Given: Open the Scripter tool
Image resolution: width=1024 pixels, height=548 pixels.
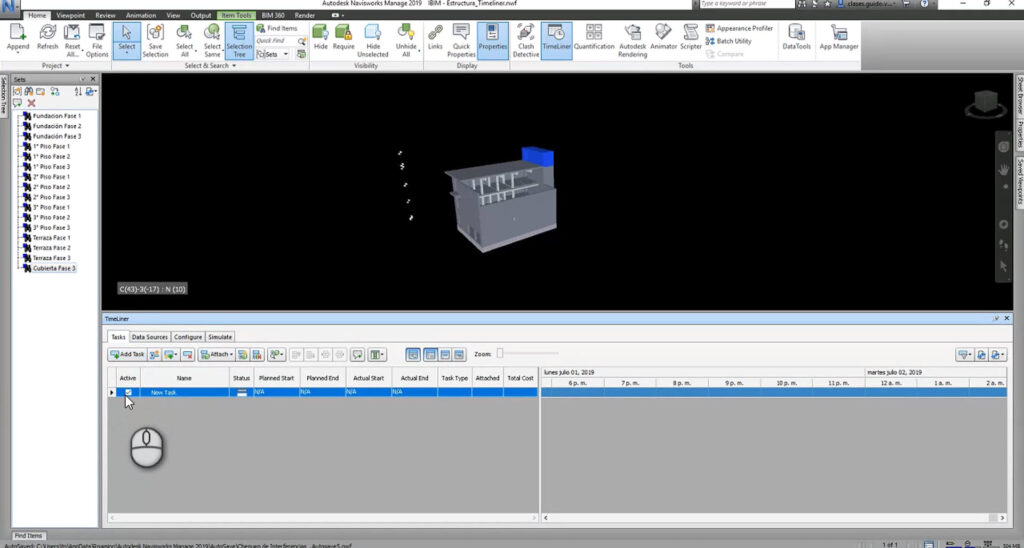Looking at the screenshot, I should (x=690, y=40).
